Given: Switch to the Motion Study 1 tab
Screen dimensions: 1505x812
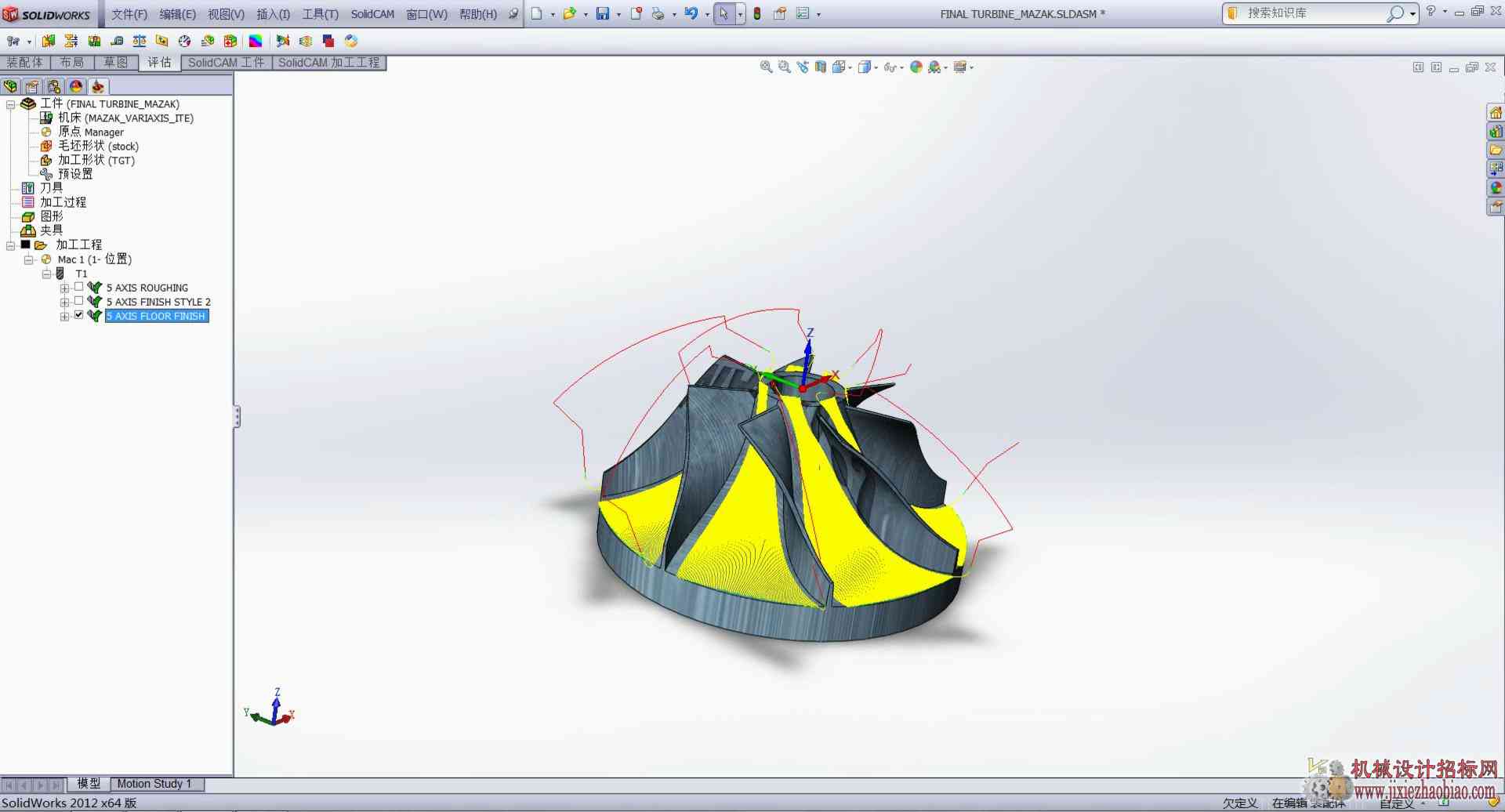Looking at the screenshot, I should (x=154, y=784).
